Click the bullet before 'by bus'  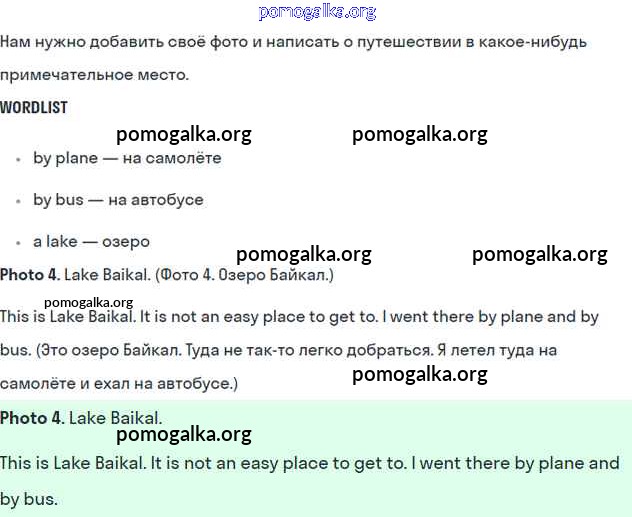(x=18, y=201)
